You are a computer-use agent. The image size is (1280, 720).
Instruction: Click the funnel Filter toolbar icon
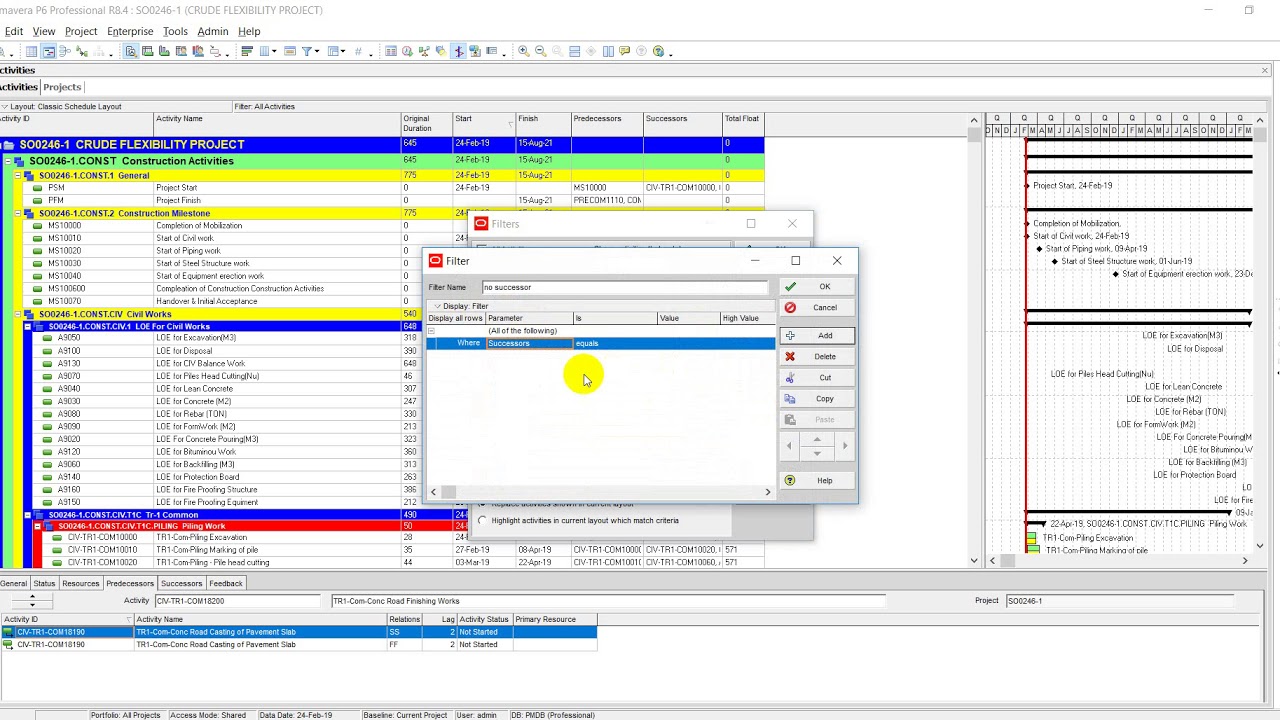[x=306, y=51]
